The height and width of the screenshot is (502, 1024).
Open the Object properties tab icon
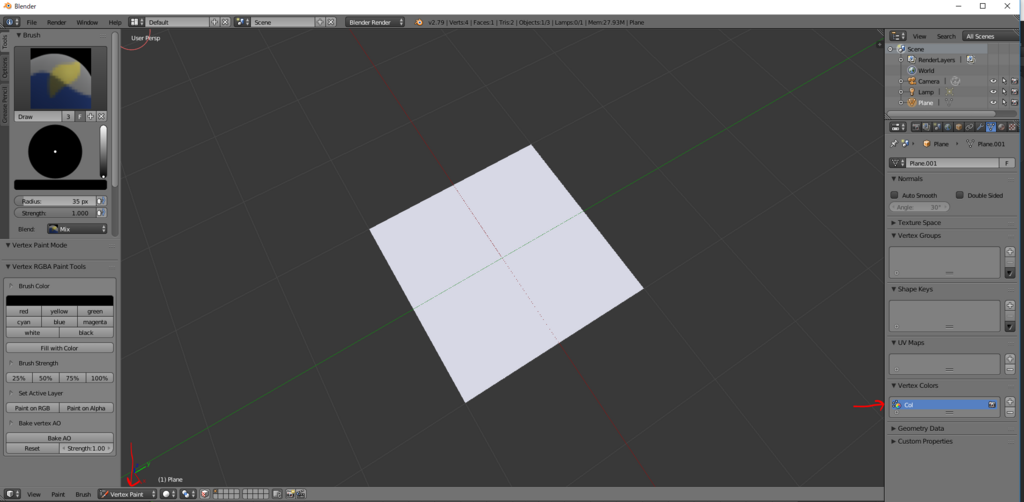pyautogui.click(x=959, y=127)
